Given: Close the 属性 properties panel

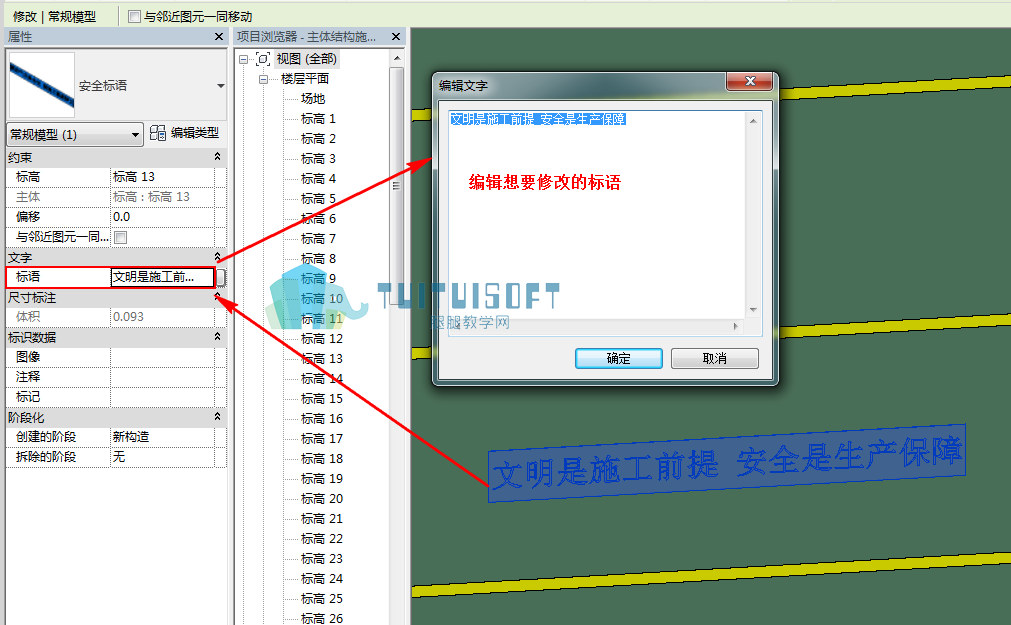Looking at the screenshot, I should pyautogui.click(x=219, y=37).
